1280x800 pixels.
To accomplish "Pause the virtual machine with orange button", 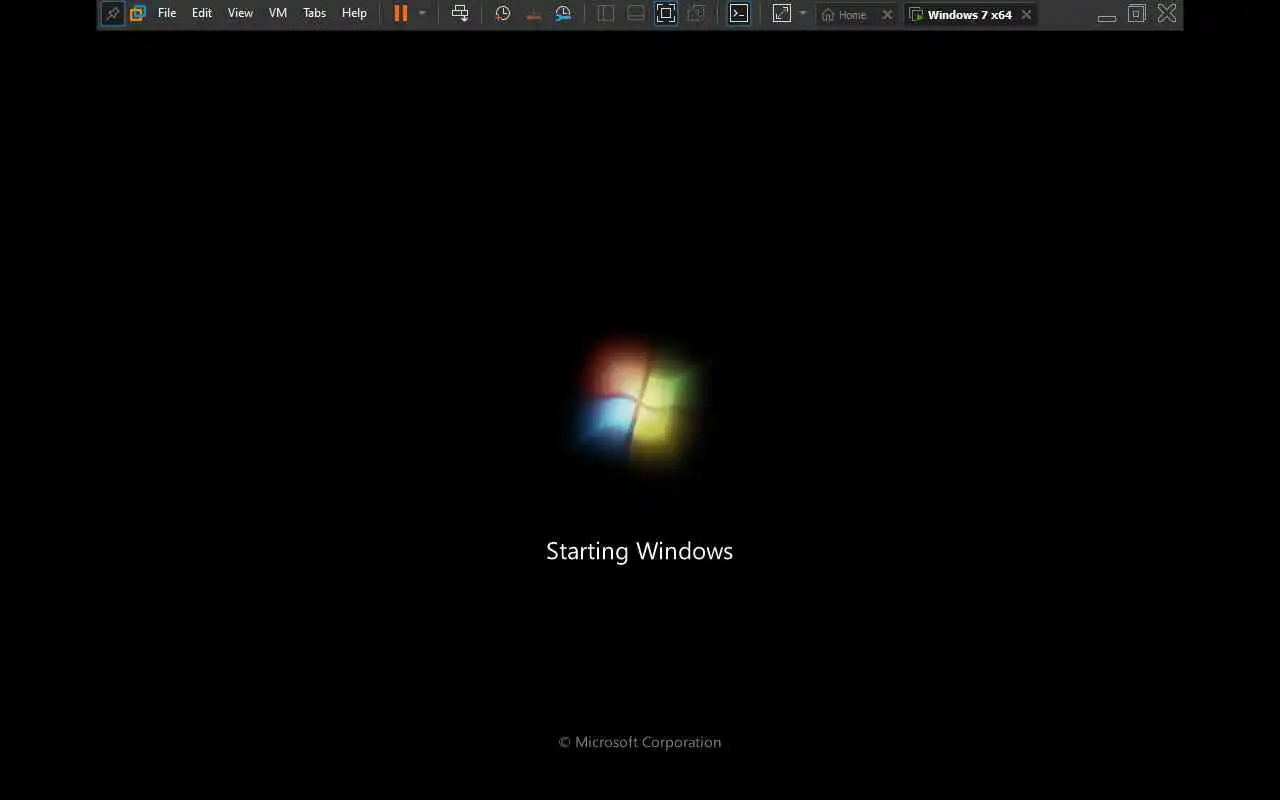I will (x=401, y=14).
